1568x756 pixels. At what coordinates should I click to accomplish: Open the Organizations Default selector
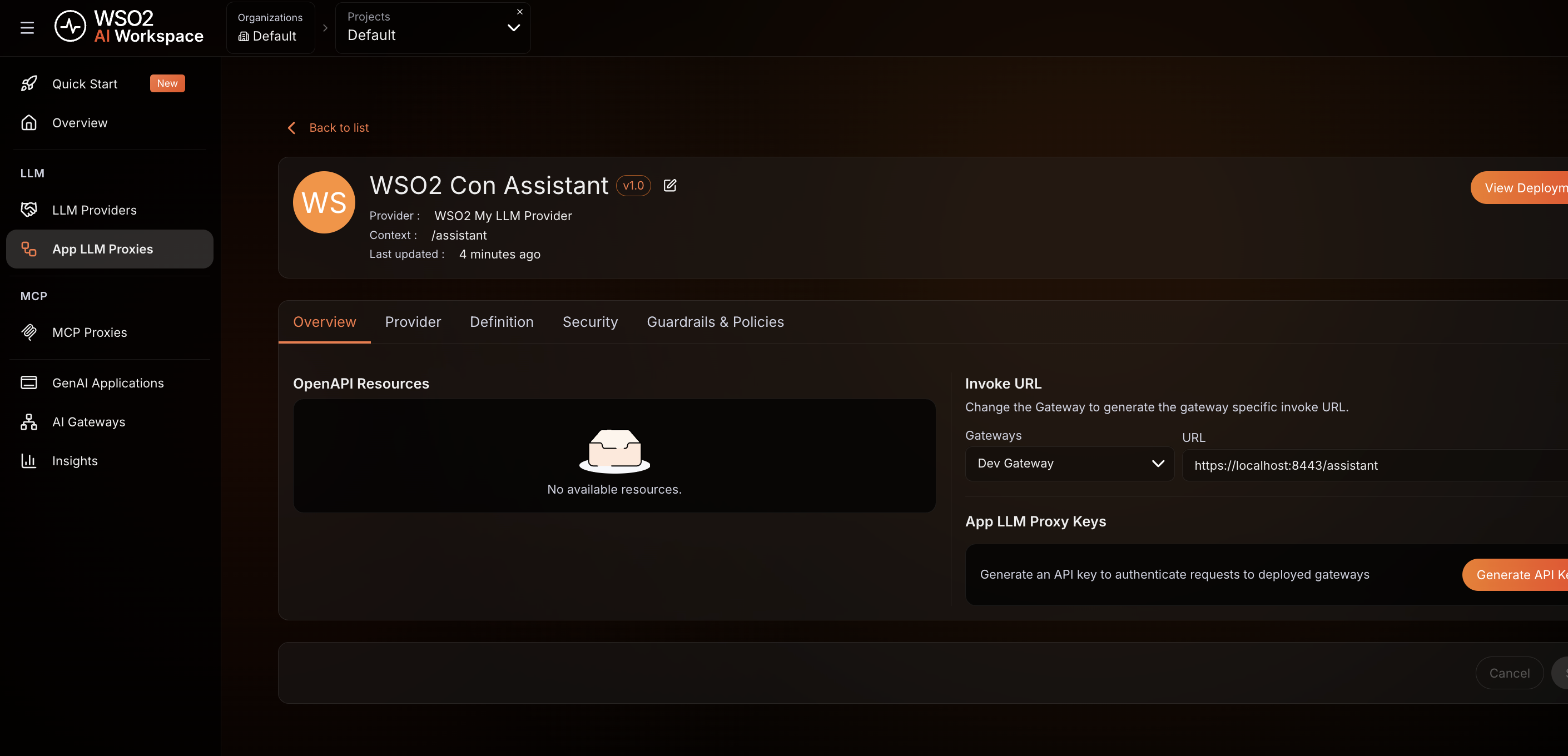point(271,28)
